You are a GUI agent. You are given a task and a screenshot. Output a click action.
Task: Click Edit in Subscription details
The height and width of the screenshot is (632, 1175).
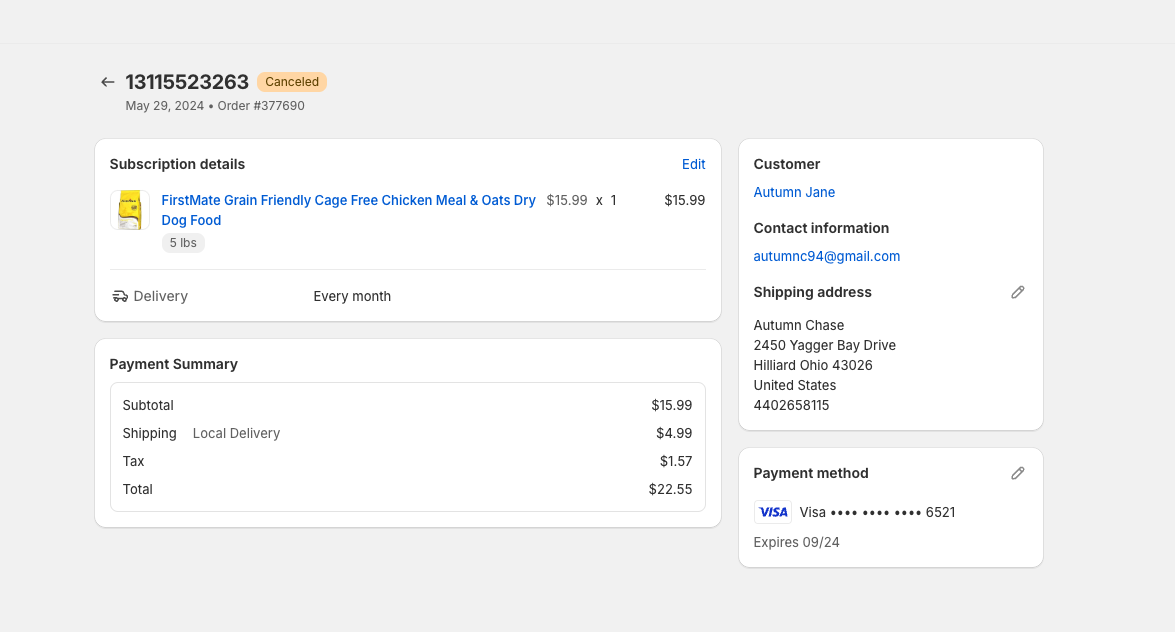(x=693, y=164)
